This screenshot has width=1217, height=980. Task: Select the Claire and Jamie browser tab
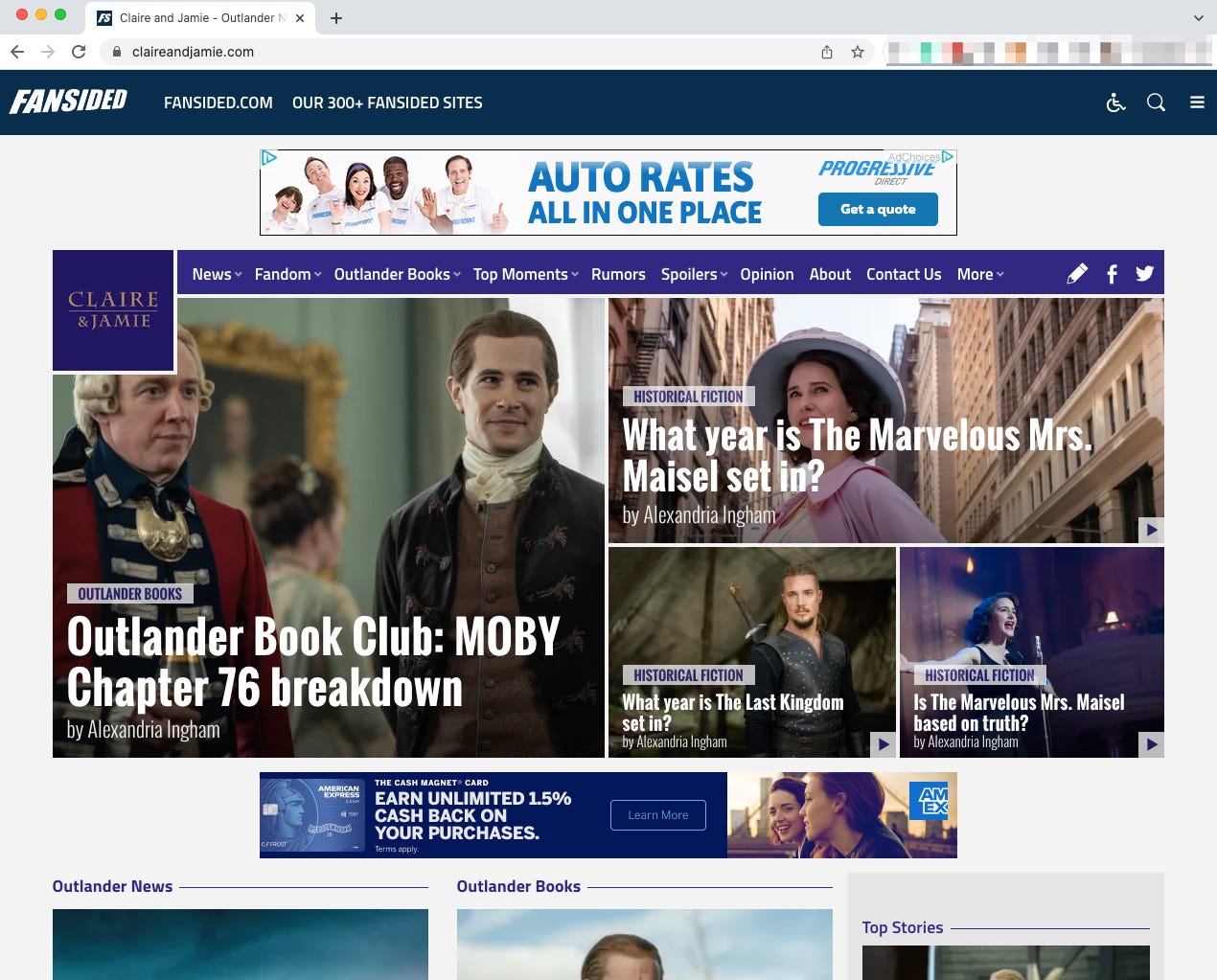click(x=198, y=18)
